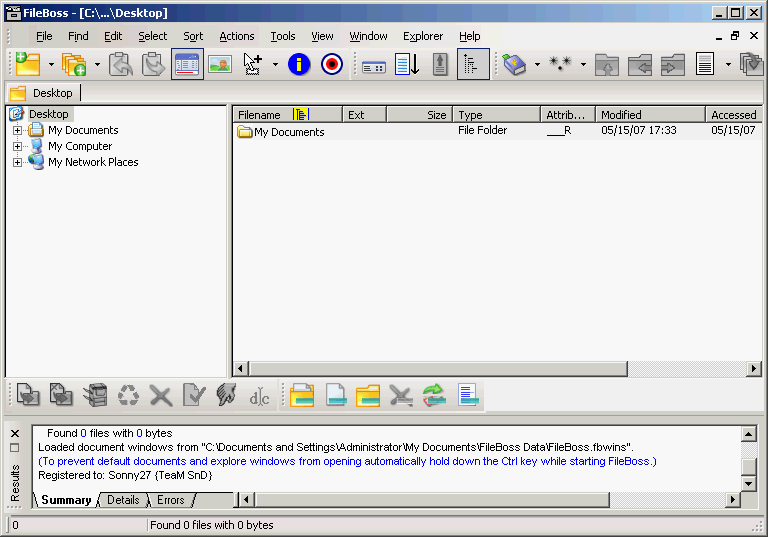Close the Results panel with X
This screenshot has height=537, width=768.
coord(15,434)
